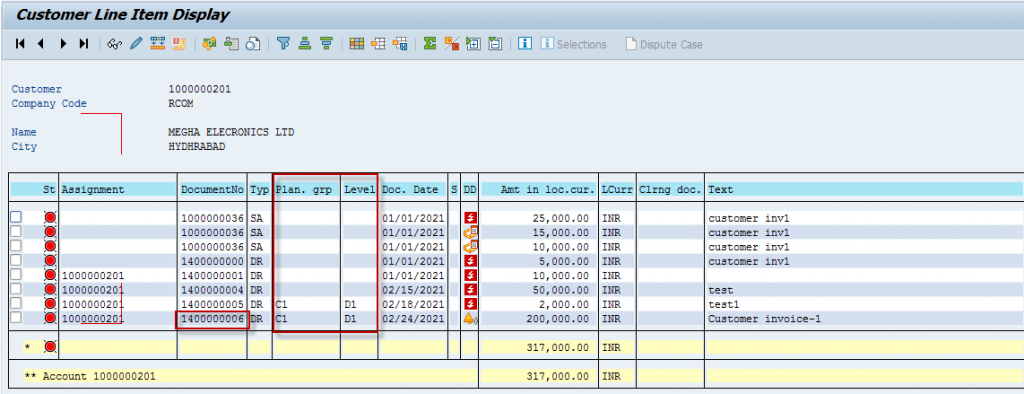The height and width of the screenshot is (394, 1024).
Task: Click Save Layout icon
Action: point(400,44)
